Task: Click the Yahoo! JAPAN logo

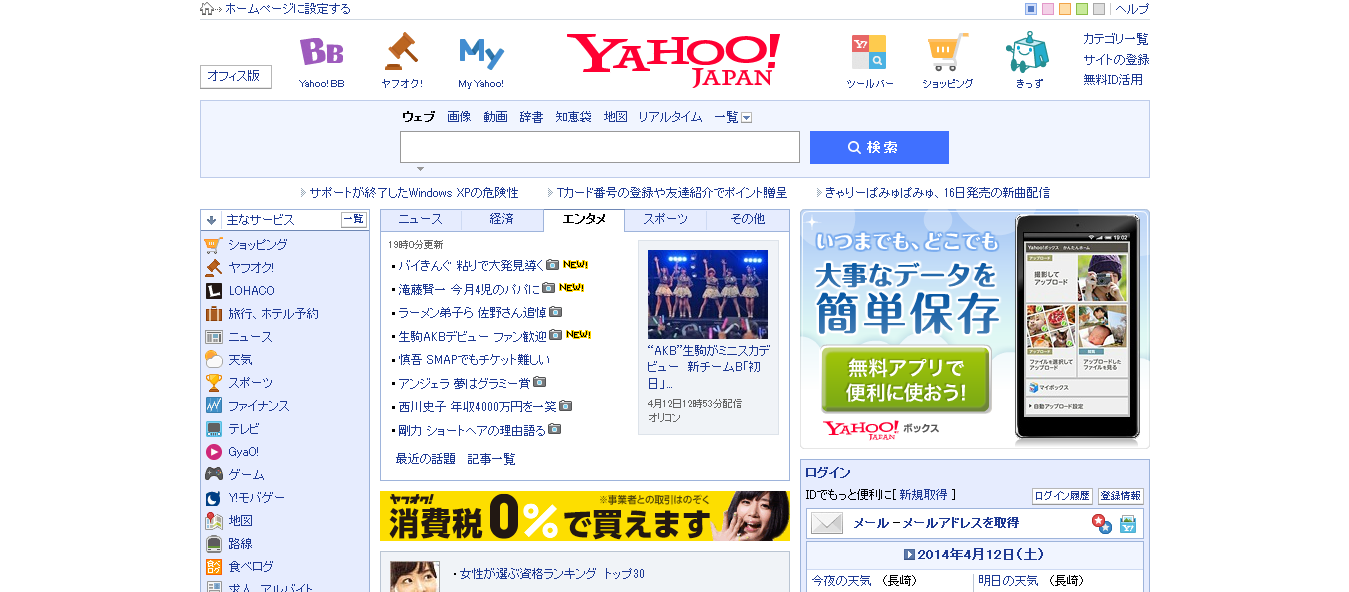Action: pyautogui.click(x=674, y=59)
